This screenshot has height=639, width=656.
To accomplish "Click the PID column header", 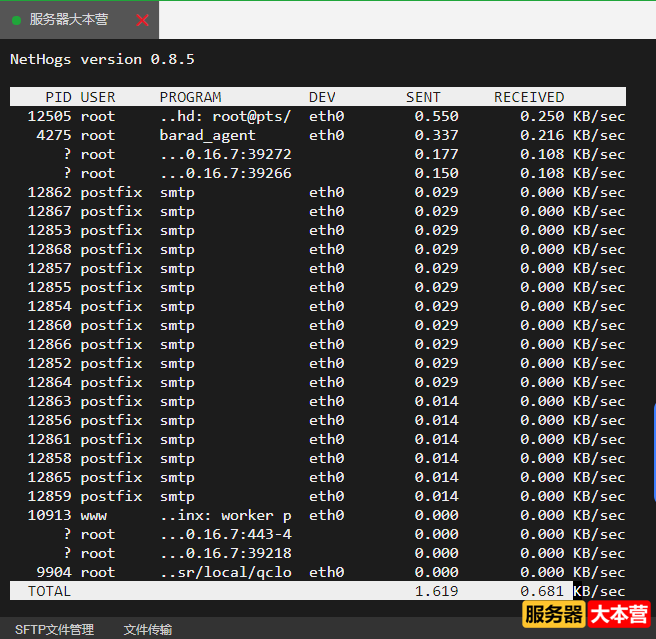I will click(x=59, y=97).
